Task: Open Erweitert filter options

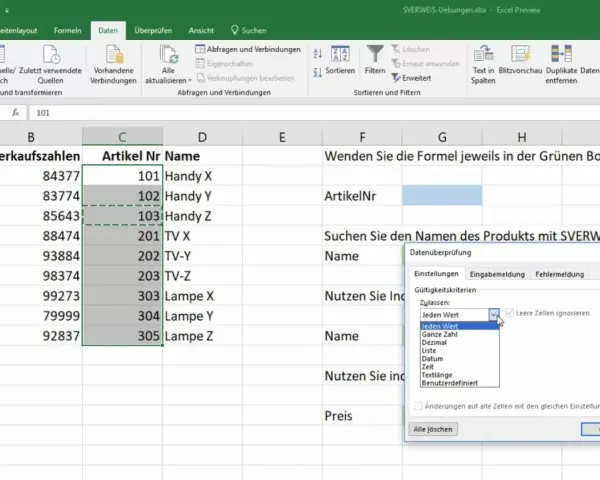Action: coord(411,78)
